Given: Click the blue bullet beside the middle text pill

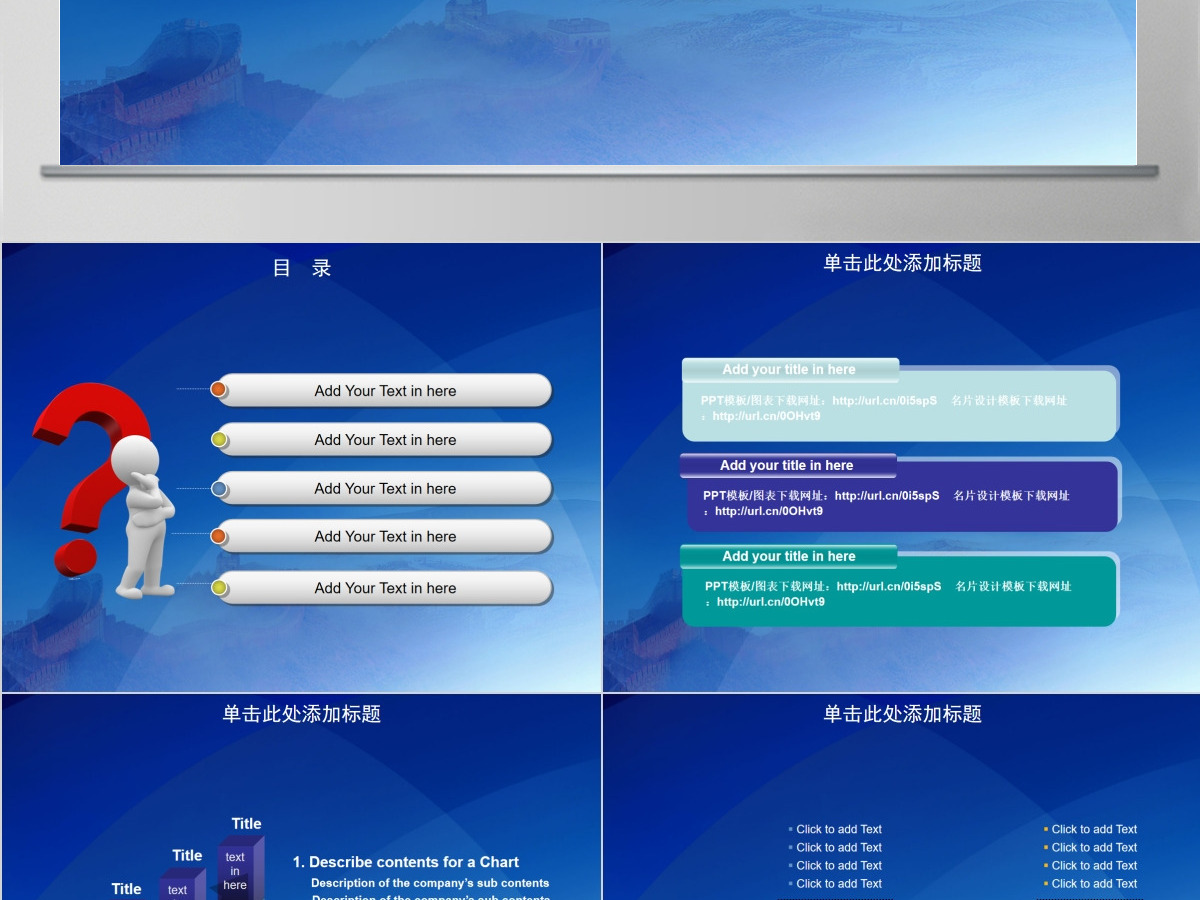Looking at the screenshot, I should tap(219, 489).
